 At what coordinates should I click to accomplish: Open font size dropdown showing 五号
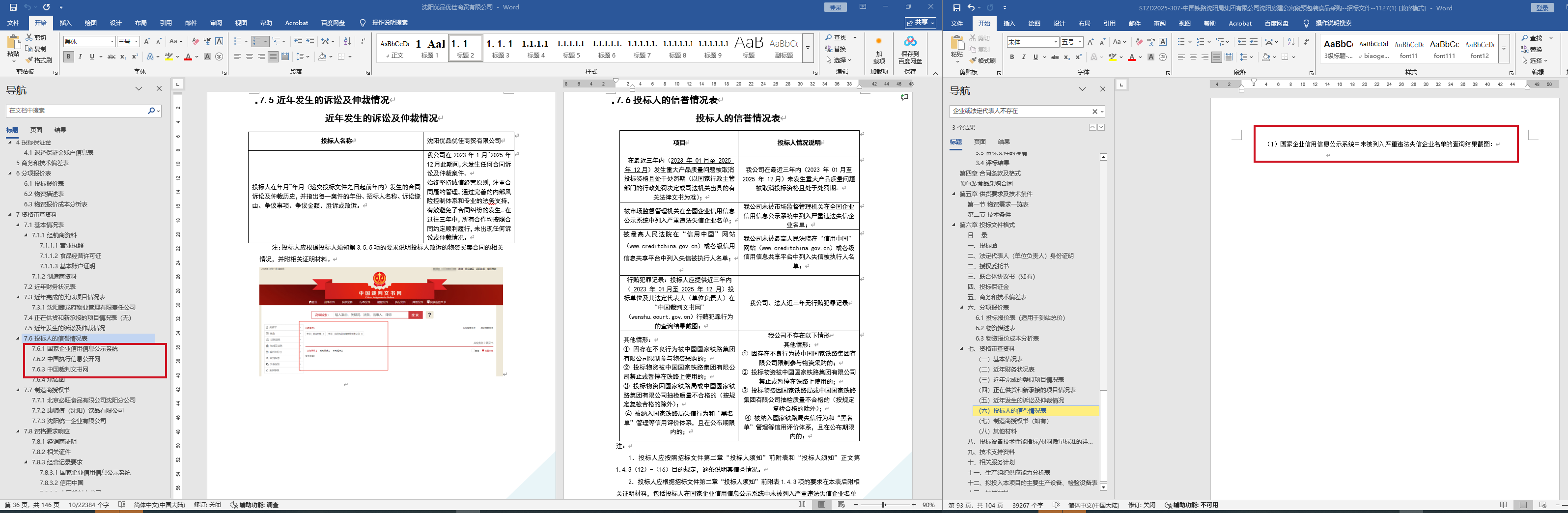coord(1080,42)
